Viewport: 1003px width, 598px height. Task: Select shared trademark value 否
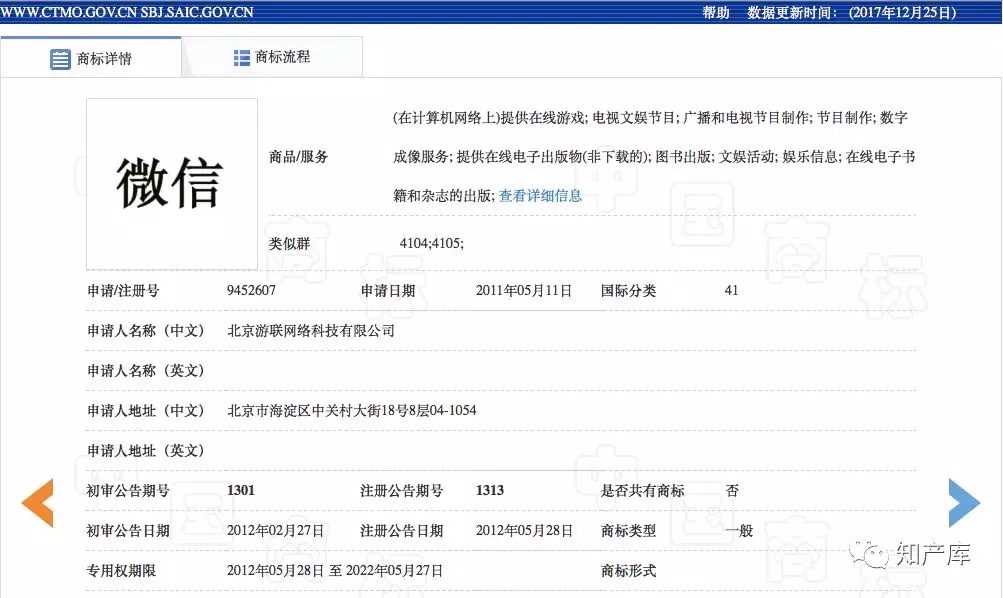tap(732, 491)
